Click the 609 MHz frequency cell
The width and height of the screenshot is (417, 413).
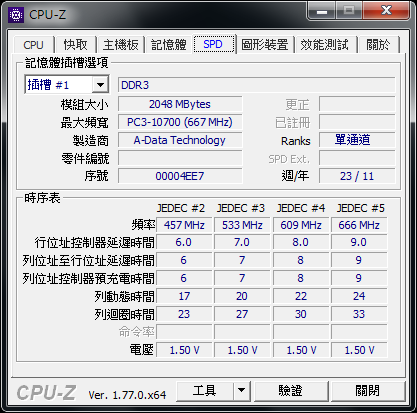pos(301,225)
